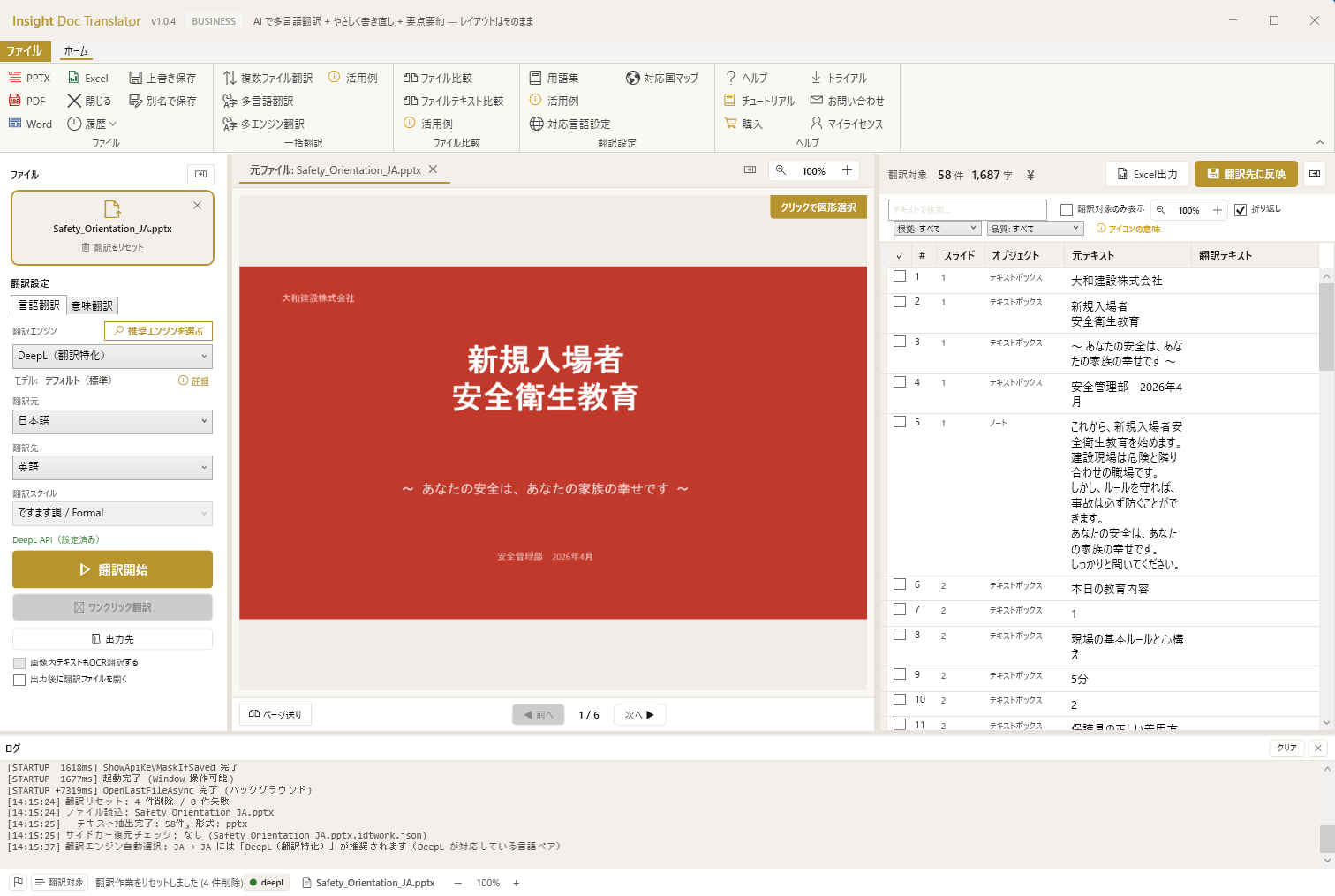Open 対応言語設定

pos(569,124)
